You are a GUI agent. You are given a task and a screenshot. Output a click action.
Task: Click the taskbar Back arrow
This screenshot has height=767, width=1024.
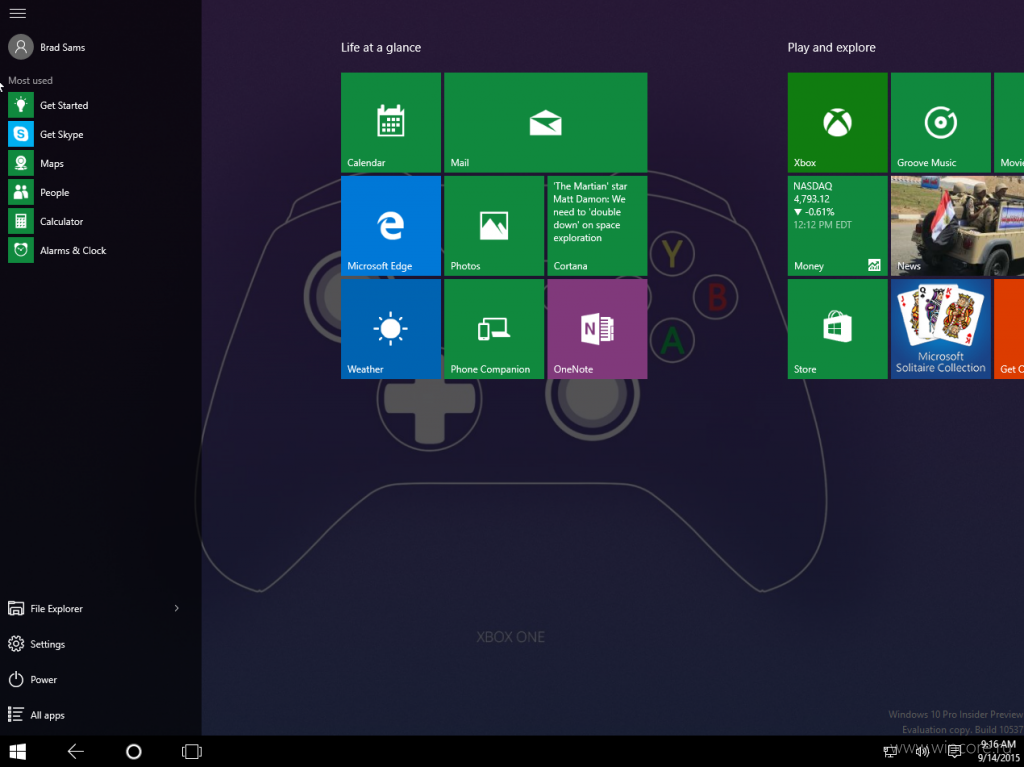coord(76,751)
